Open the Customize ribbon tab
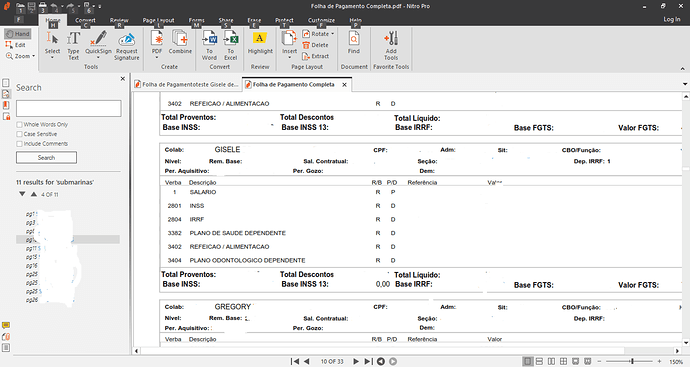The width and height of the screenshot is (690, 367). (321, 21)
